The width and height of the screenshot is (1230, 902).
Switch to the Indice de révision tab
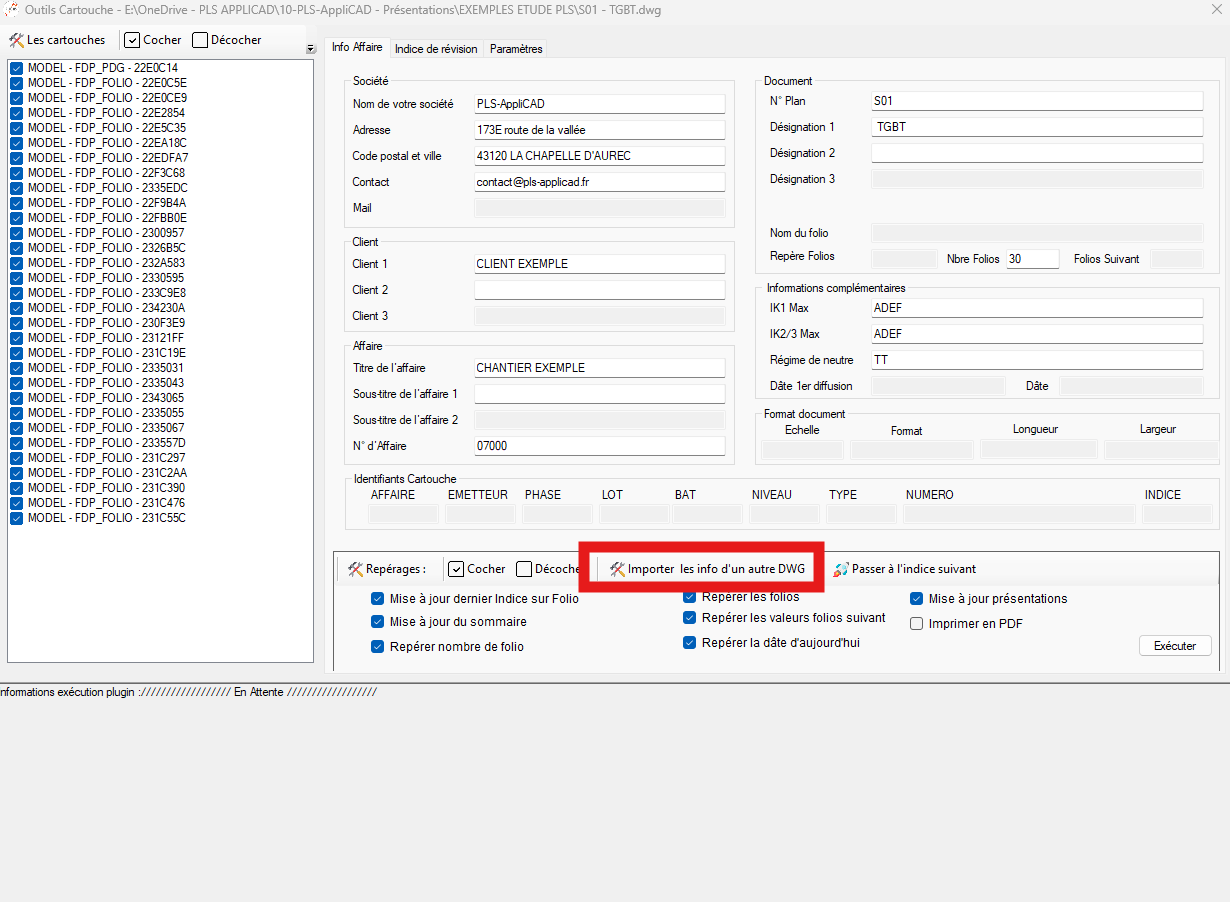point(438,48)
